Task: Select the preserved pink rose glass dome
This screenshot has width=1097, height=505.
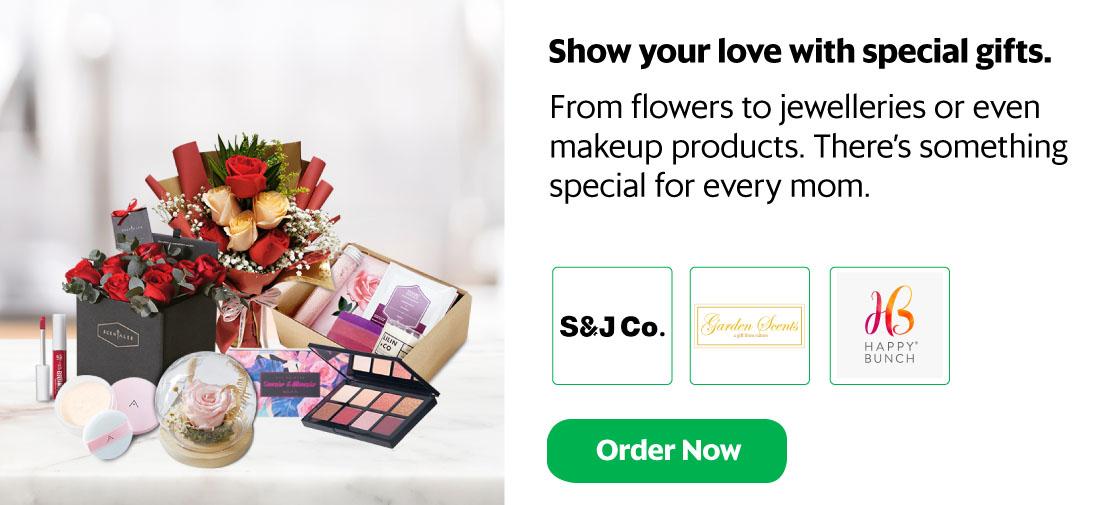Action: [x=205, y=409]
